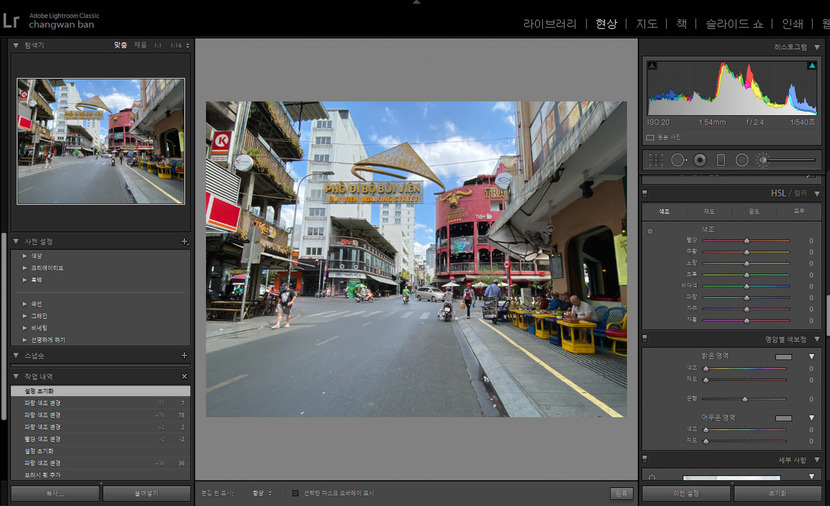Activate HSL targeted adjustment tool beside 색조
Image resolution: width=830 pixels, height=506 pixels.
[x=650, y=231]
